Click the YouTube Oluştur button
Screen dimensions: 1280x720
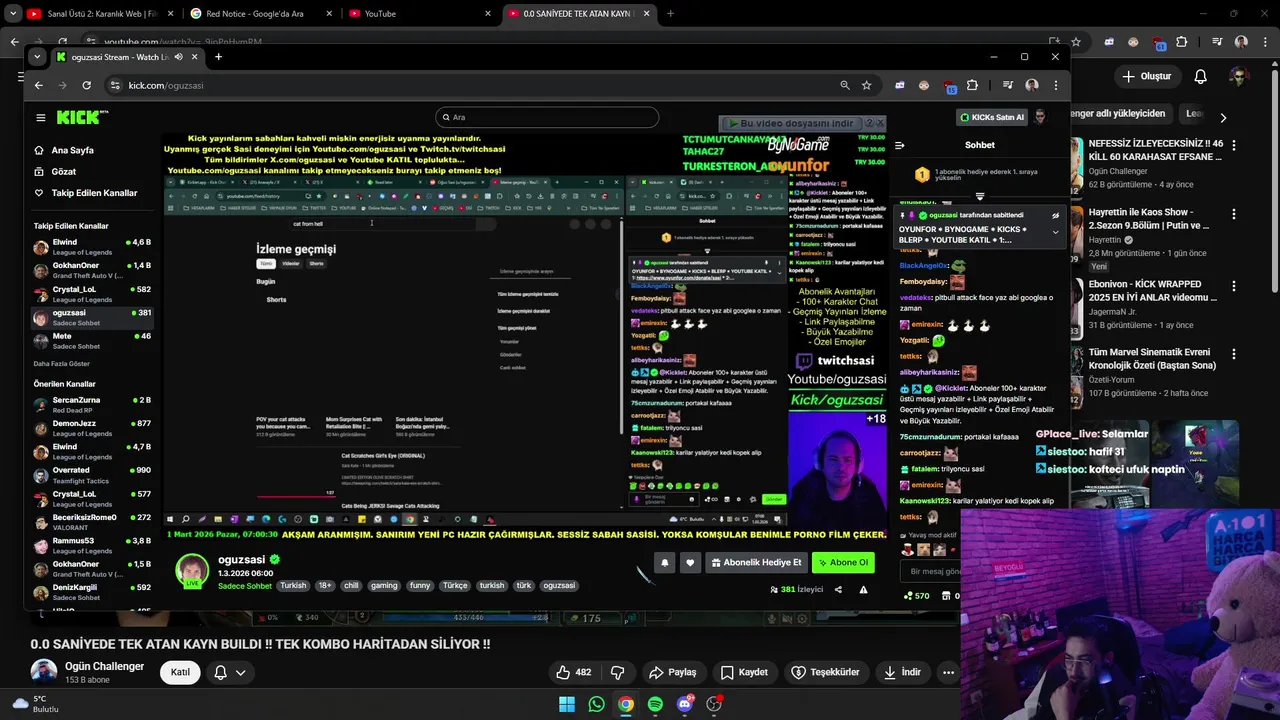tap(1146, 76)
